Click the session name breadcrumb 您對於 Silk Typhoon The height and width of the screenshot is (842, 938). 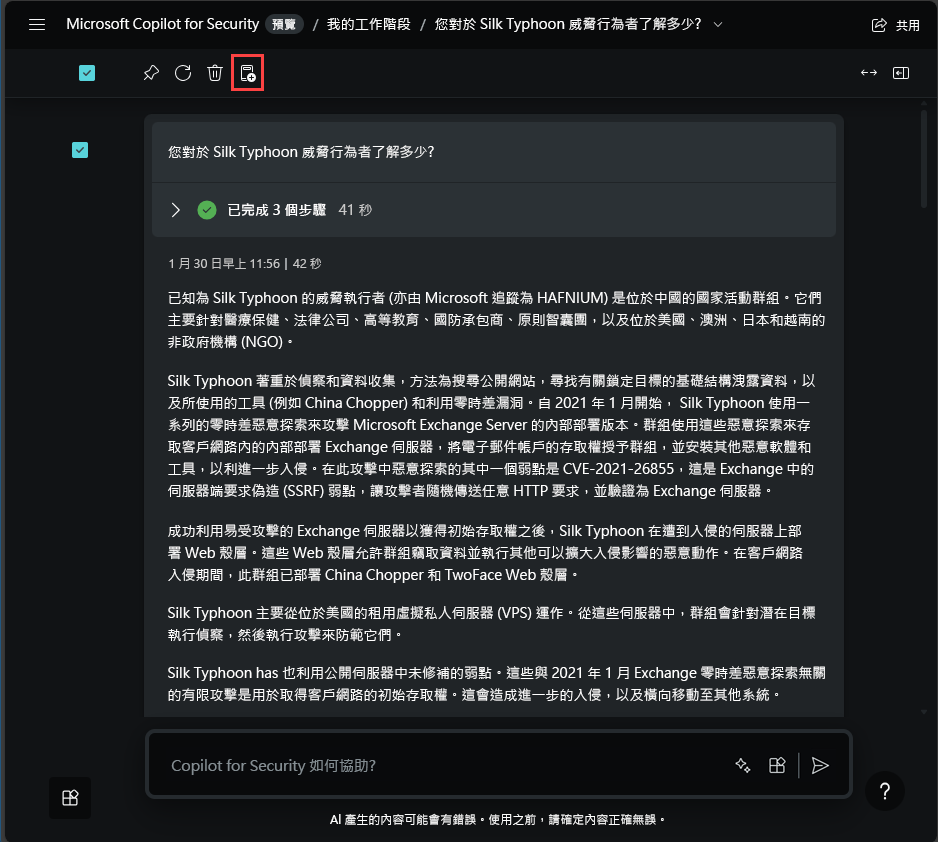568,25
